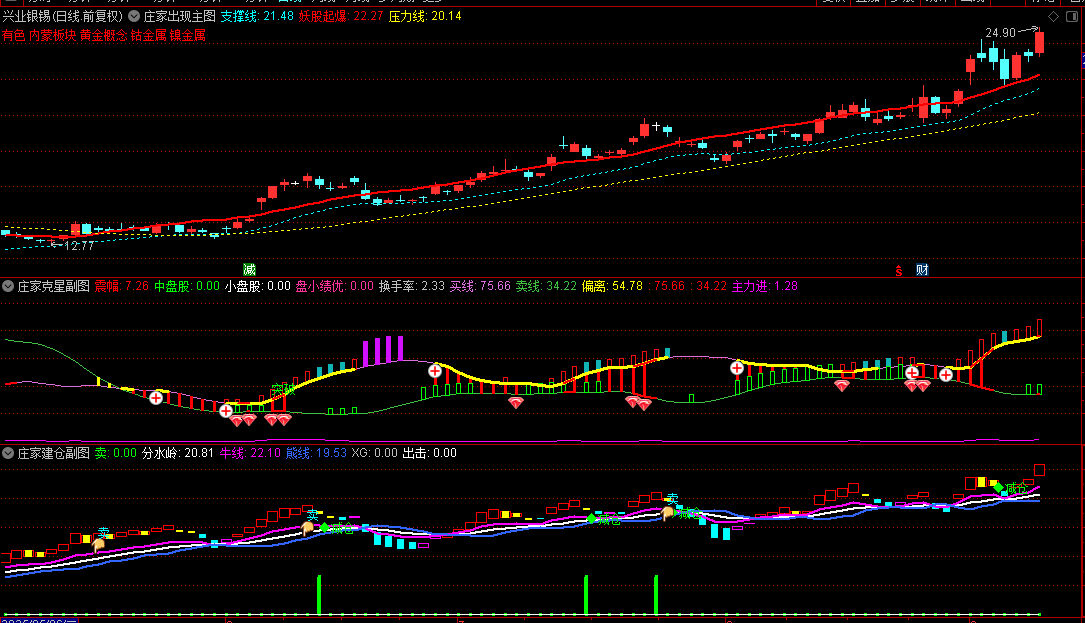Click the 突破 breakout signal label
The width and height of the screenshot is (1085, 623).
pyautogui.click(x=284, y=390)
